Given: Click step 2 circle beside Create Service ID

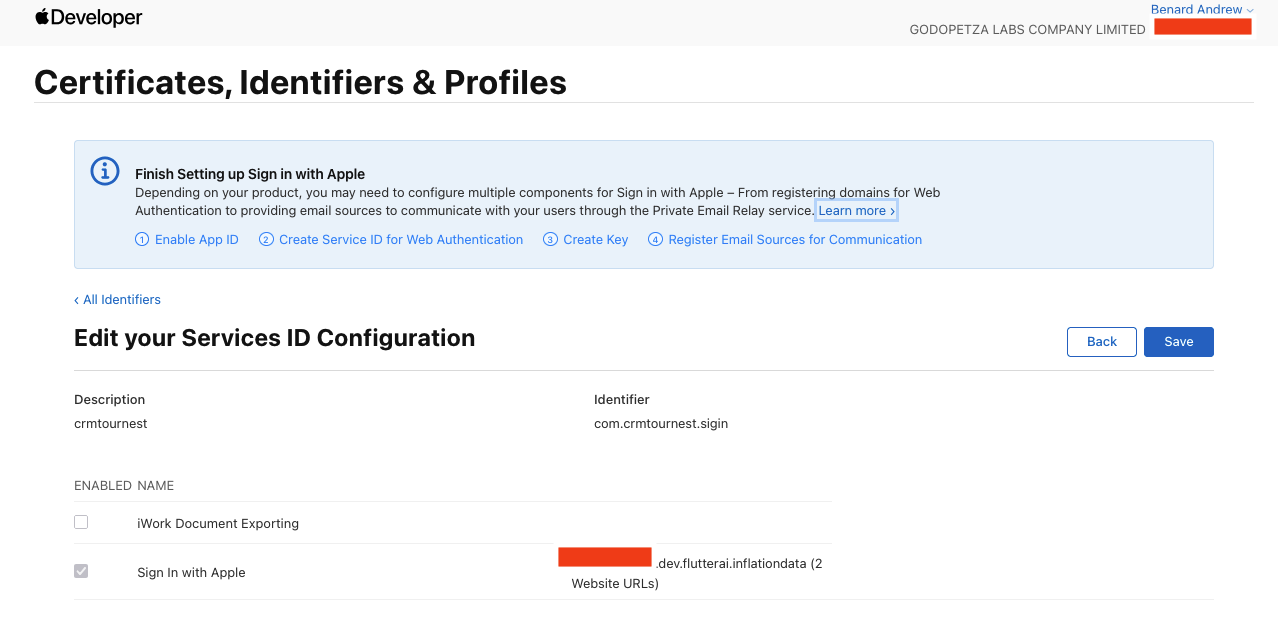Looking at the screenshot, I should (266, 240).
